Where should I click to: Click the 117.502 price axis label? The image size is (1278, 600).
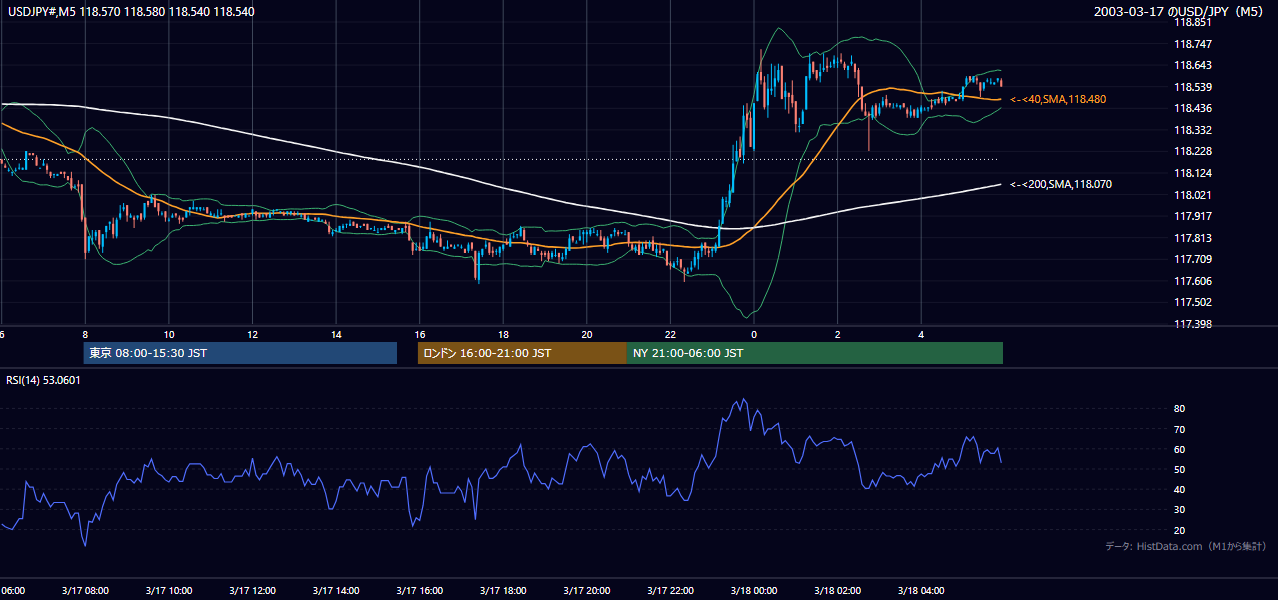pos(1194,302)
